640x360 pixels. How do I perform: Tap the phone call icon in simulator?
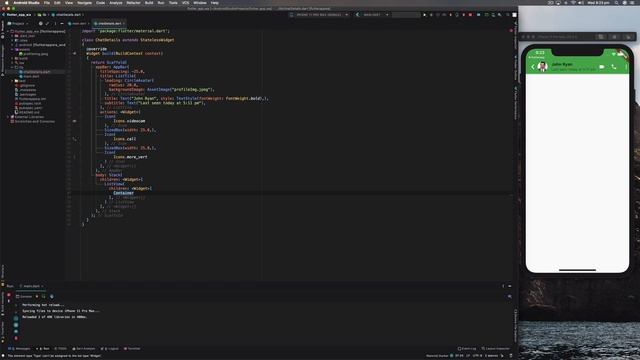[x=614, y=67]
